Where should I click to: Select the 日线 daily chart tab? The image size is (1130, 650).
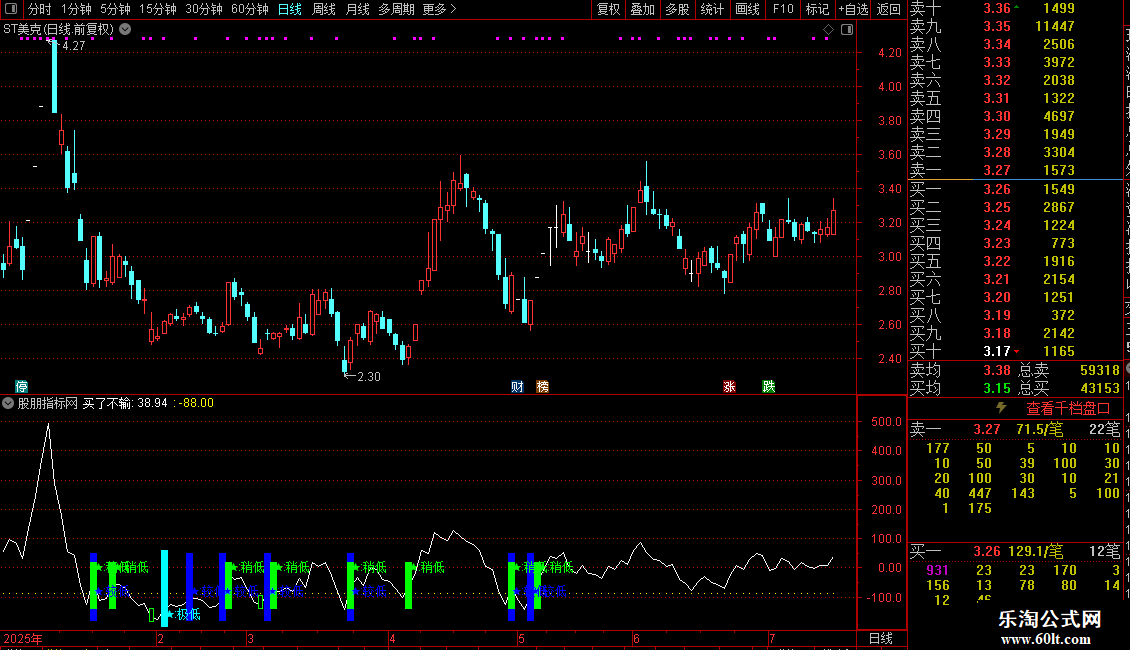point(290,9)
